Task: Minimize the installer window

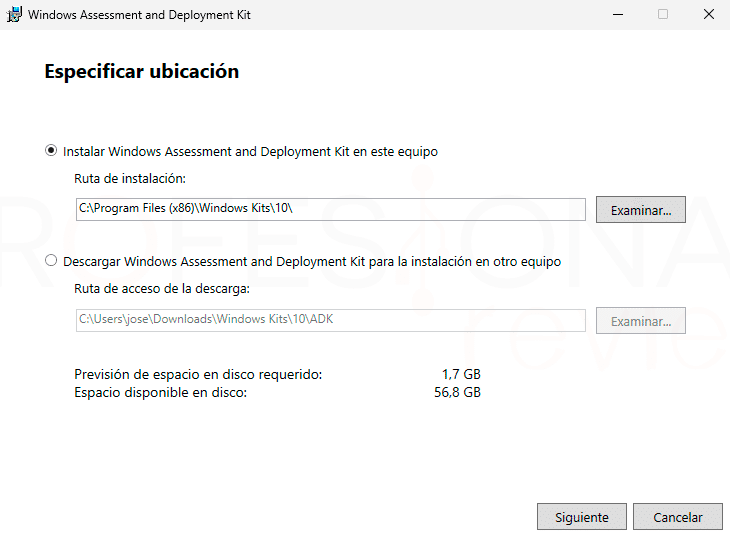Action: pos(618,14)
